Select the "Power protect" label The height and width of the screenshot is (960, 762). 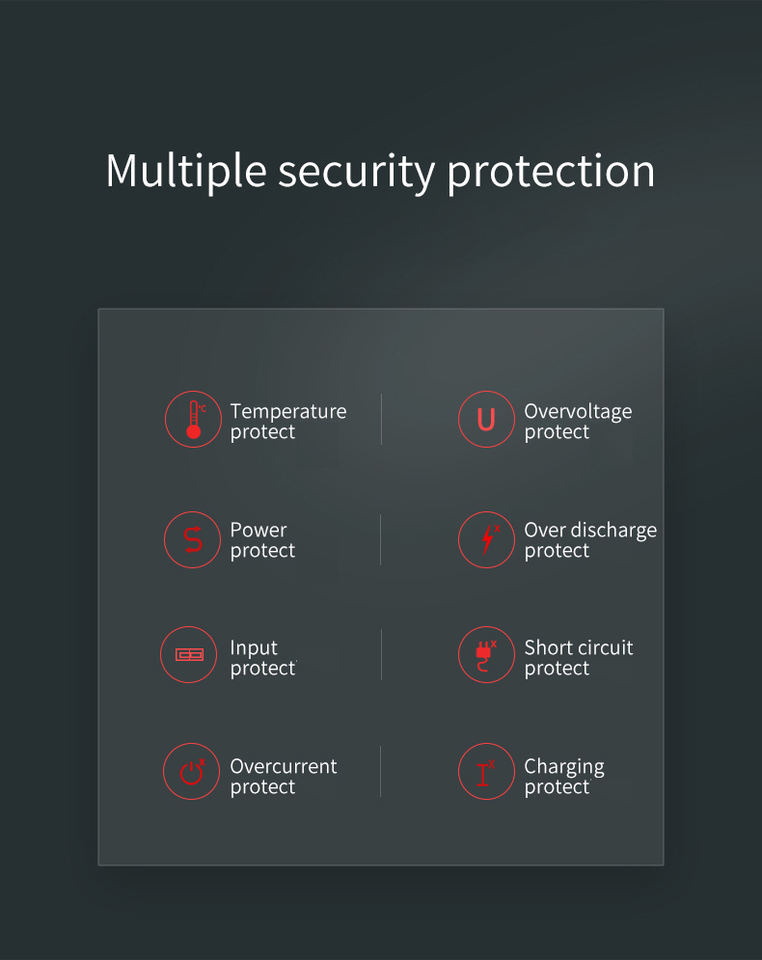point(262,540)
